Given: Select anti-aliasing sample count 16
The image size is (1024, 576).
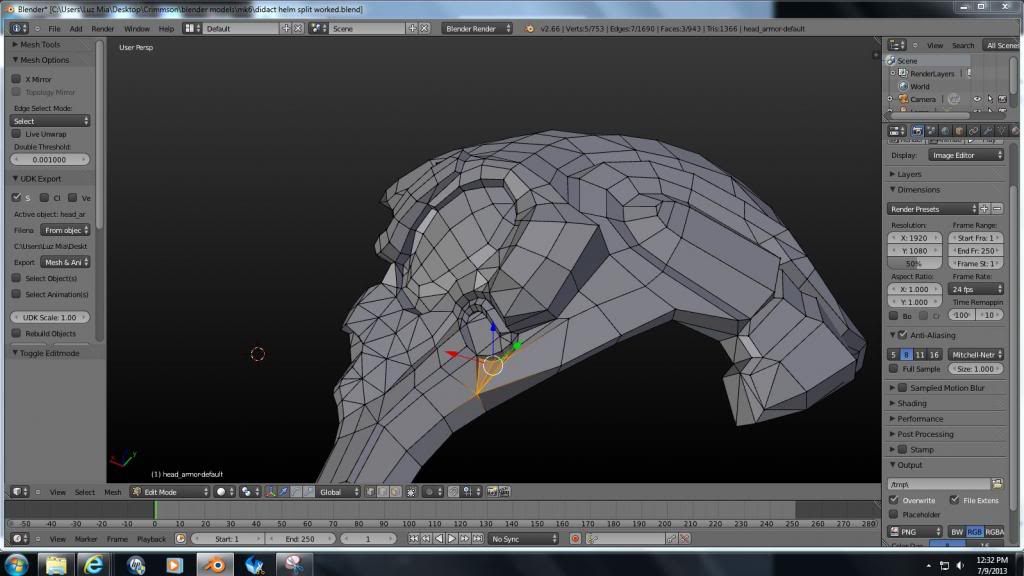Looking at the screenshot, I should pos(933,354).
